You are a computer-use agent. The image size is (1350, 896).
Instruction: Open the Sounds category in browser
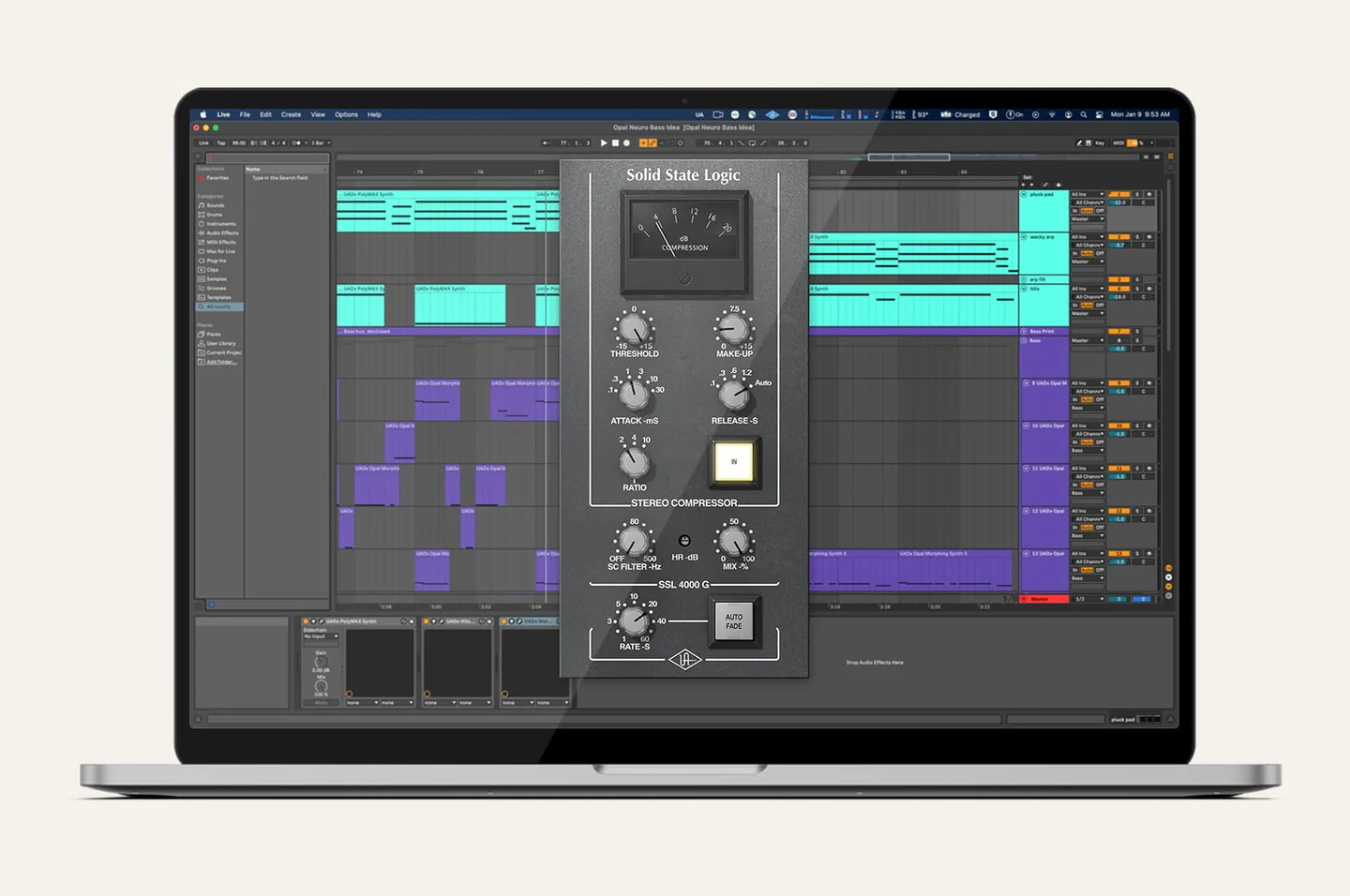[x=215, y=205]
